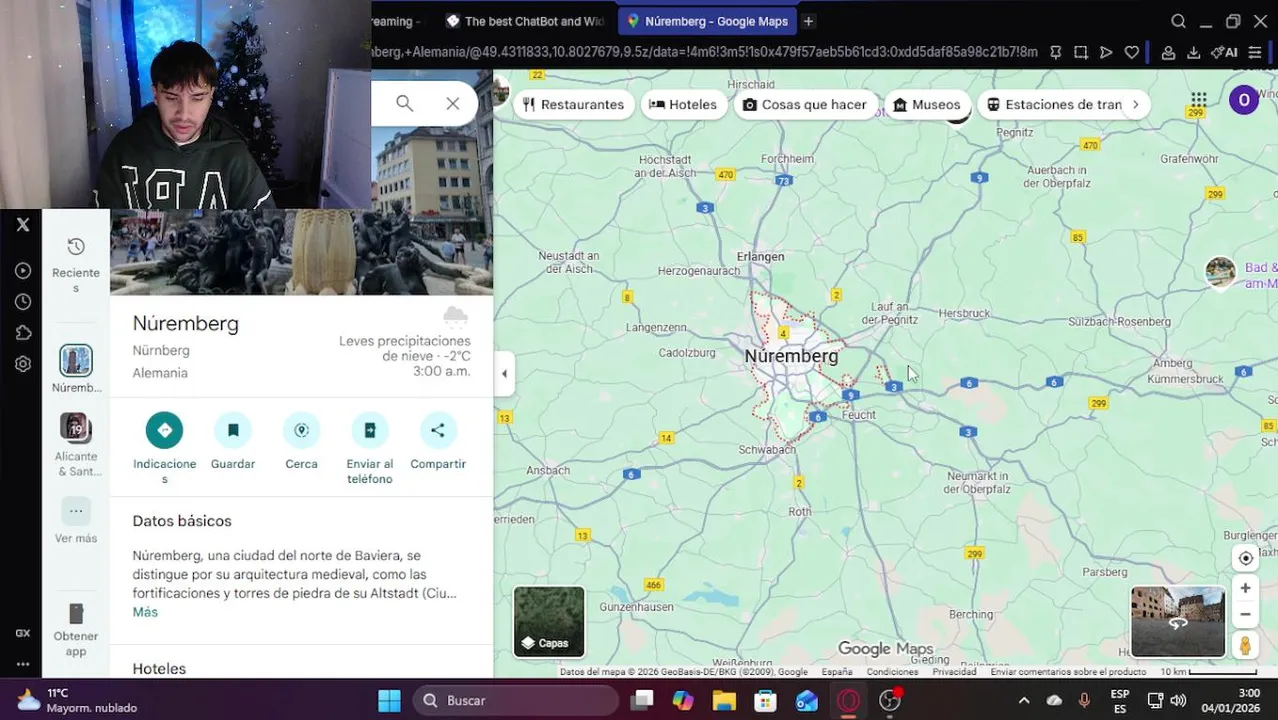This screenshot has height=720, width=1278.
Task: Click the Enviar al teléfono button
Action: (370, 430)
